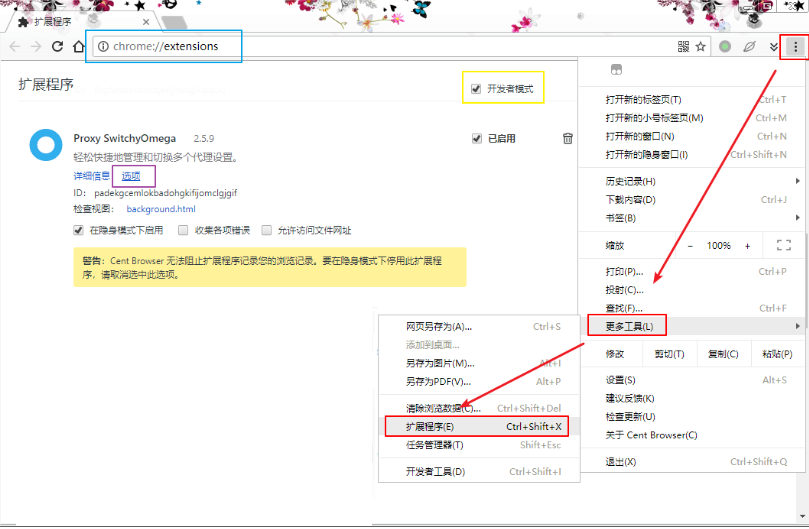Select 建议反馈(K) menu item
Image resolution: width=809 pixels, height=529 pixels.
(x=691, y=398)
